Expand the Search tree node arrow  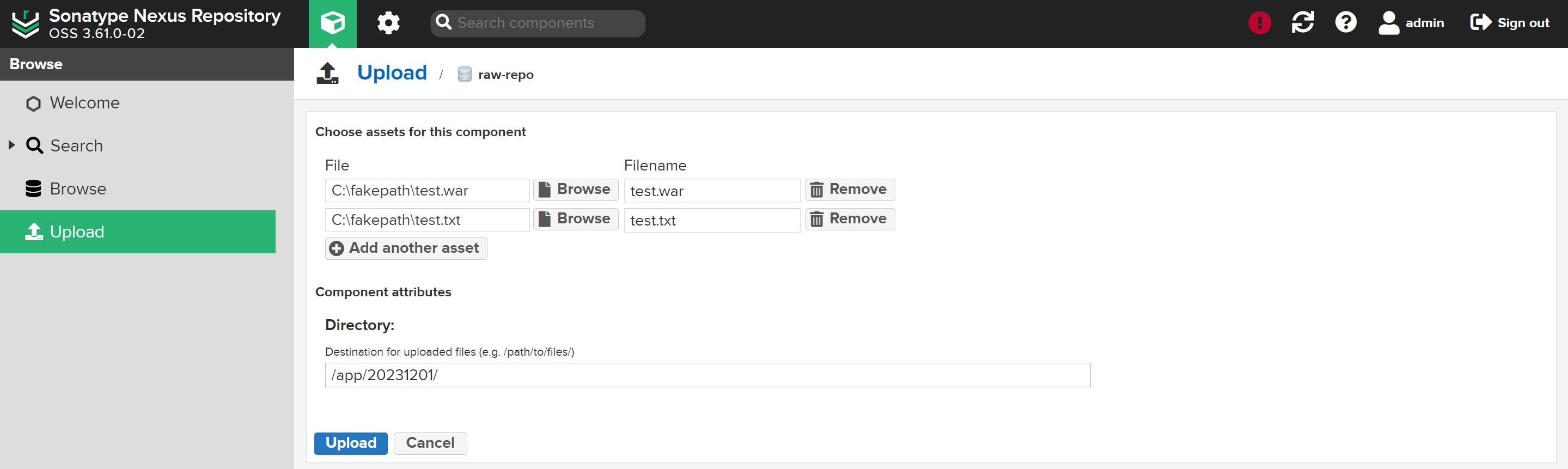(x=11, y=145)
